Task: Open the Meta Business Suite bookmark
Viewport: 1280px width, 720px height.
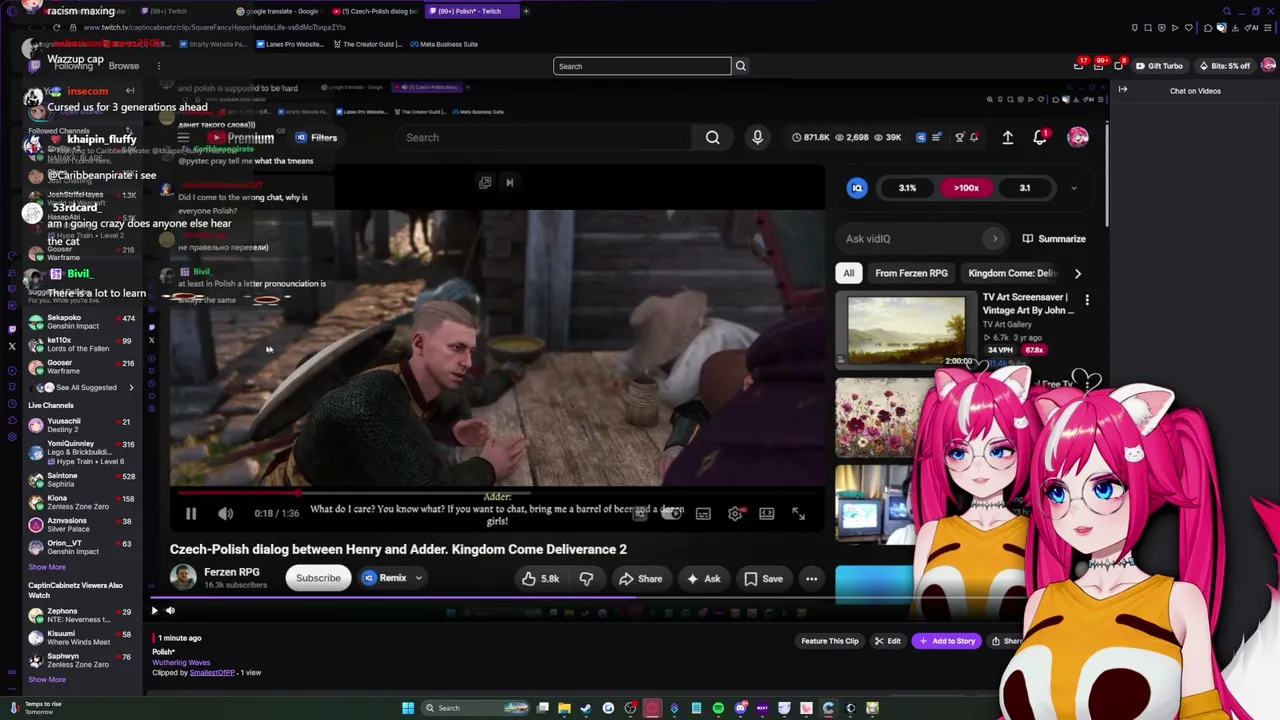Action: (x=443, y=44)
